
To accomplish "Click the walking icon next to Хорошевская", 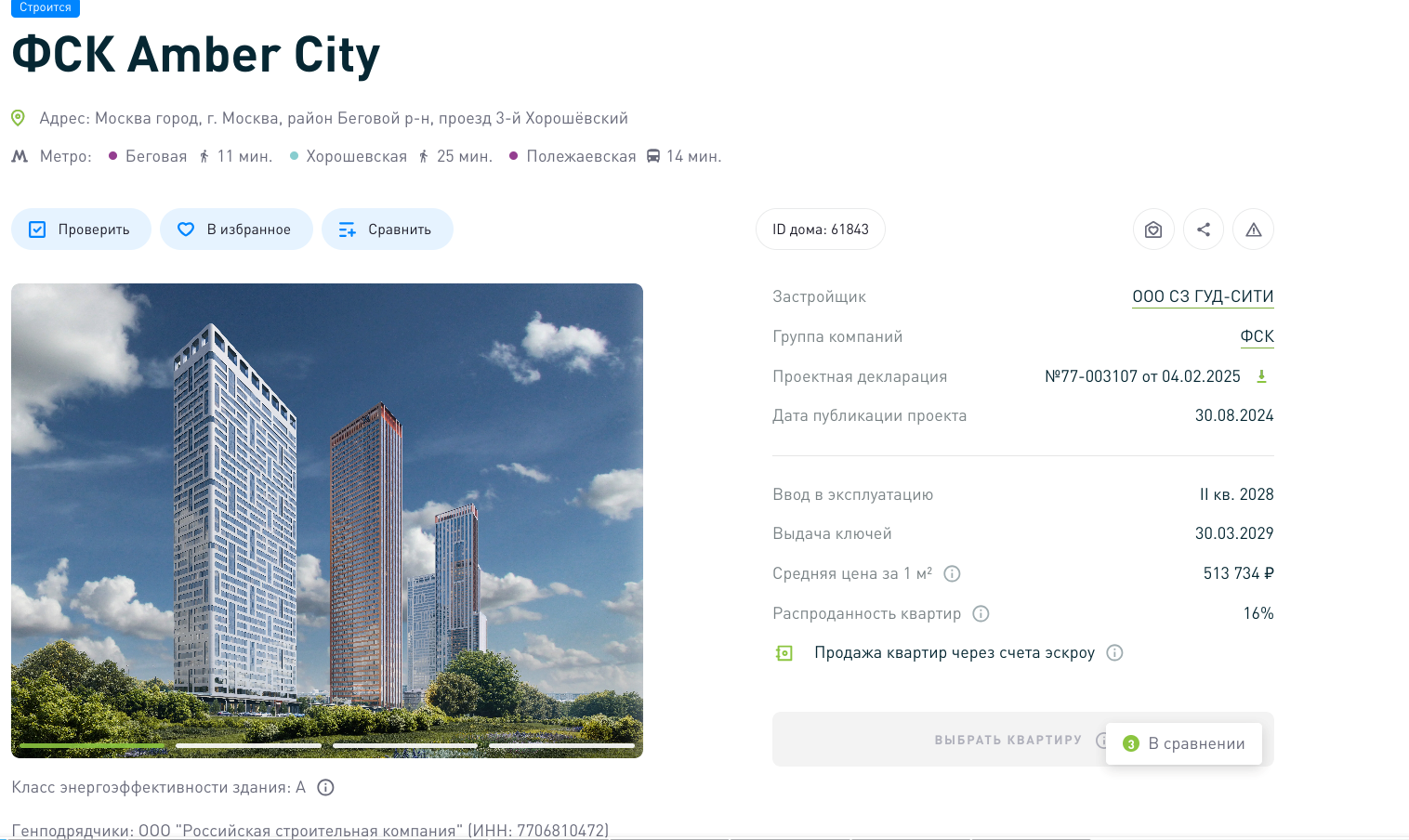I will (424, 156).
